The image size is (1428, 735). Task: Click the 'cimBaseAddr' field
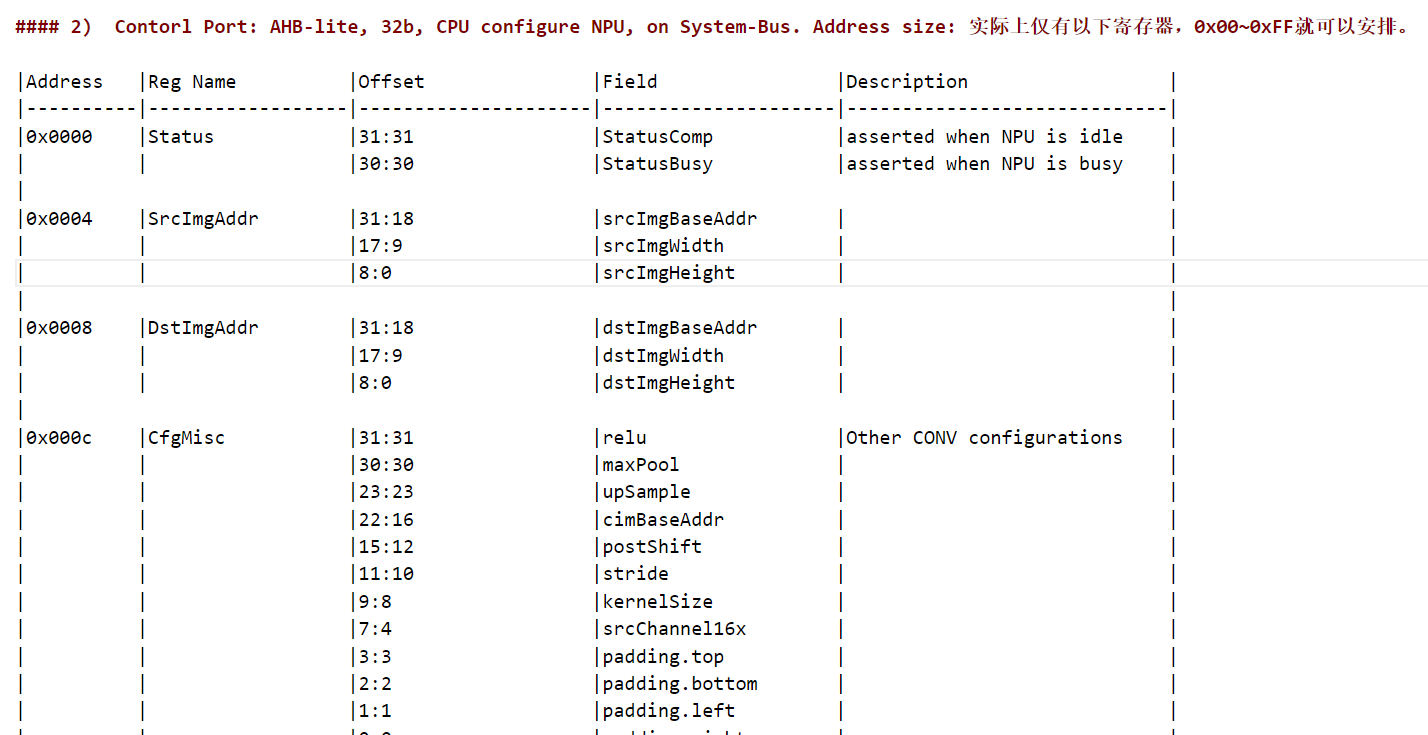[x=663, y=520]
